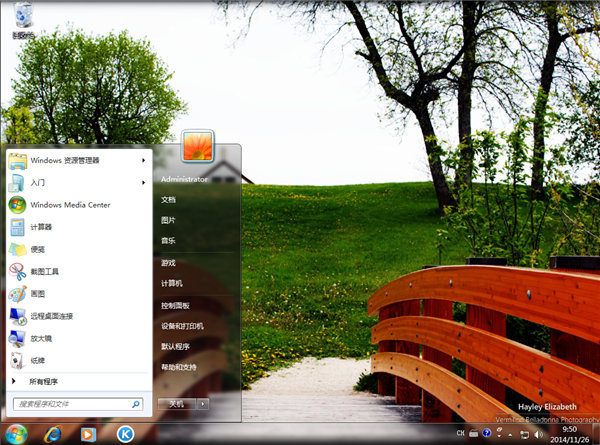Expand Windows 资源管理器 jump list arrow
Screen dimensions: 600x445
coord(144,160)
